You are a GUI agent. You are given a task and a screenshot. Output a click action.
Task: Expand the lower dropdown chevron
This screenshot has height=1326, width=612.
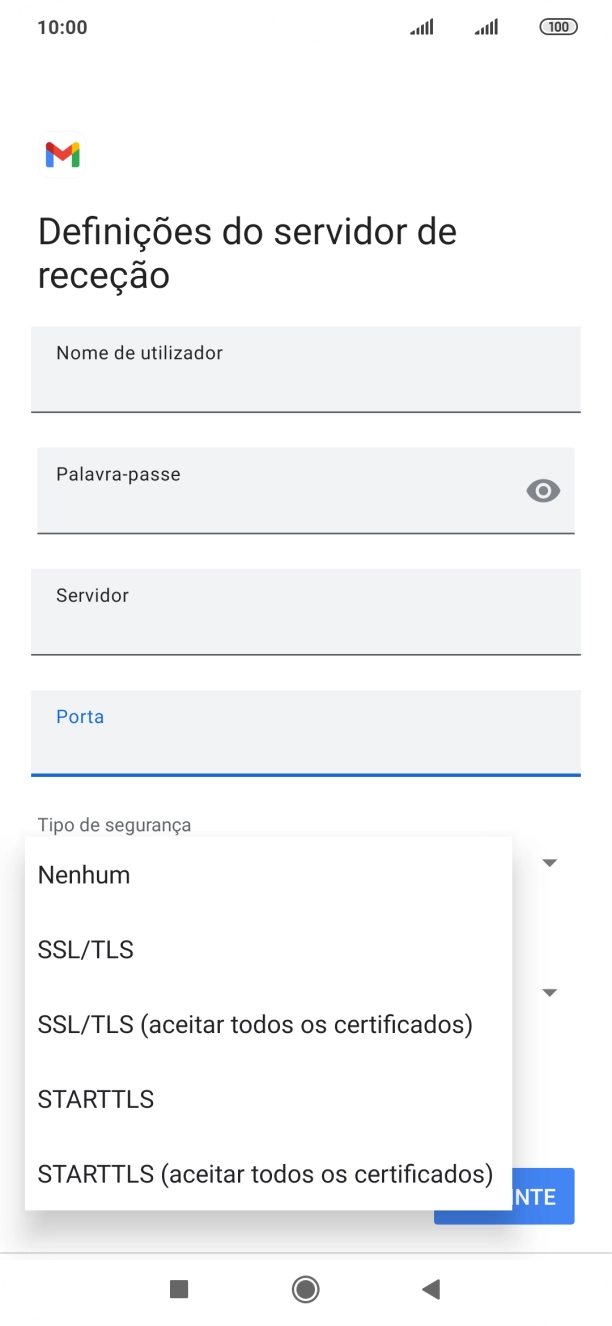click(549, 991)
